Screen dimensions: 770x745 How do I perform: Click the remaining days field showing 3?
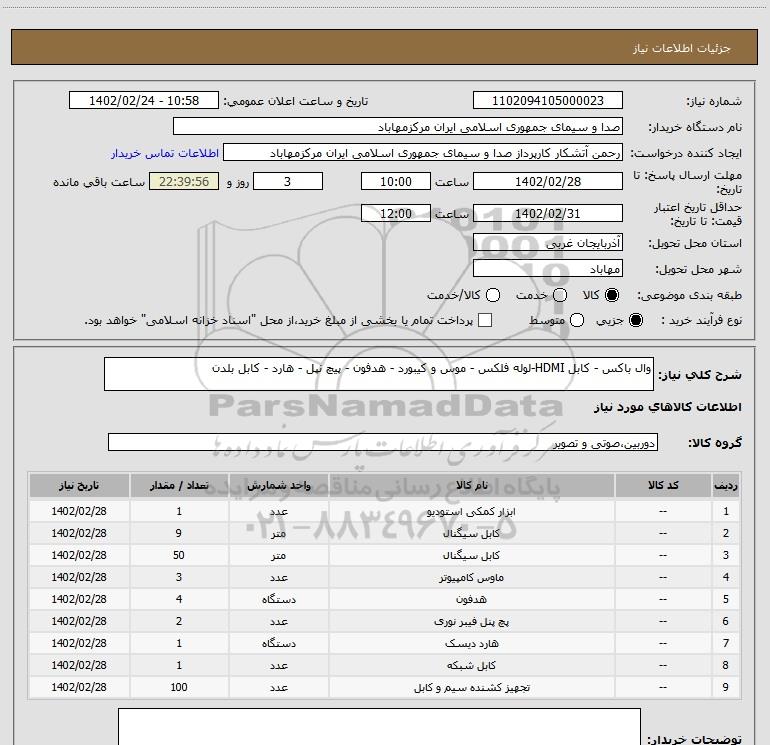(288, 181)
